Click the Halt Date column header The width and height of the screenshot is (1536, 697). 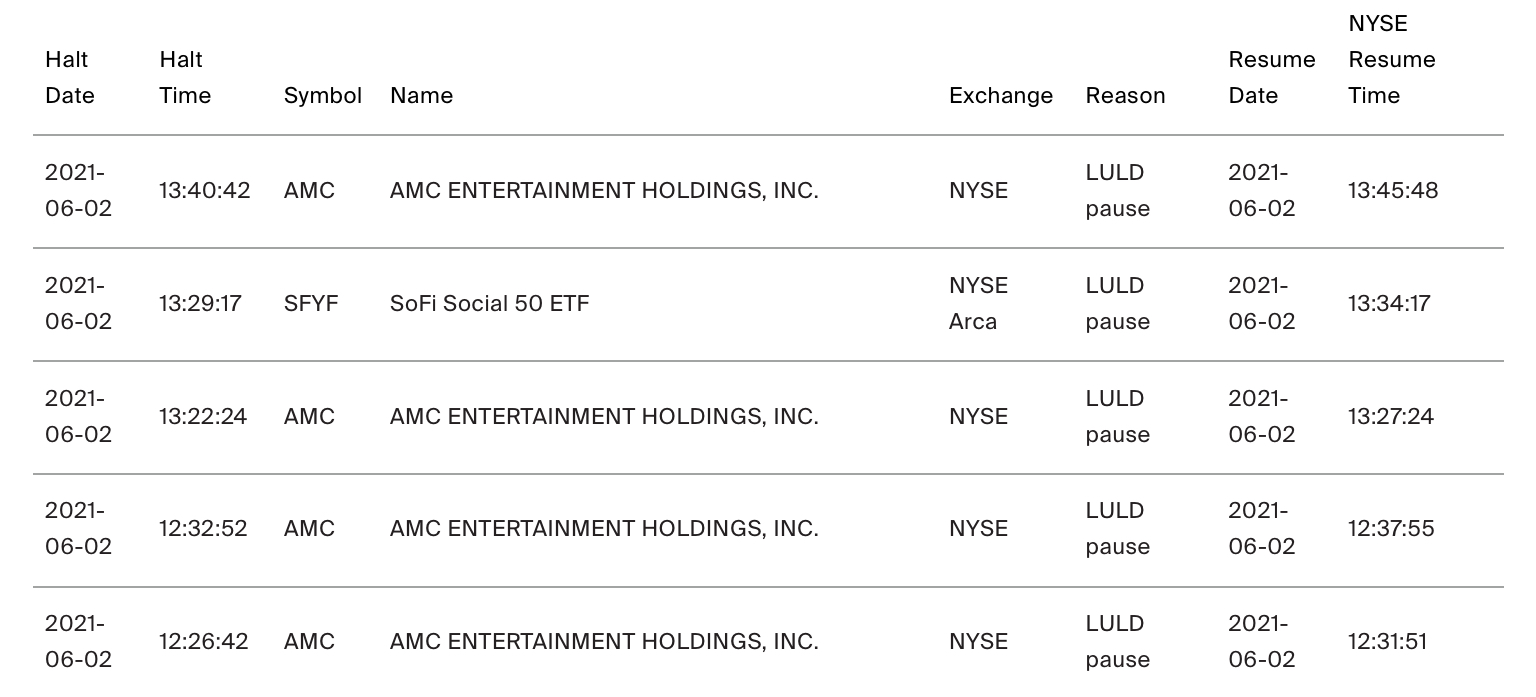70,78
